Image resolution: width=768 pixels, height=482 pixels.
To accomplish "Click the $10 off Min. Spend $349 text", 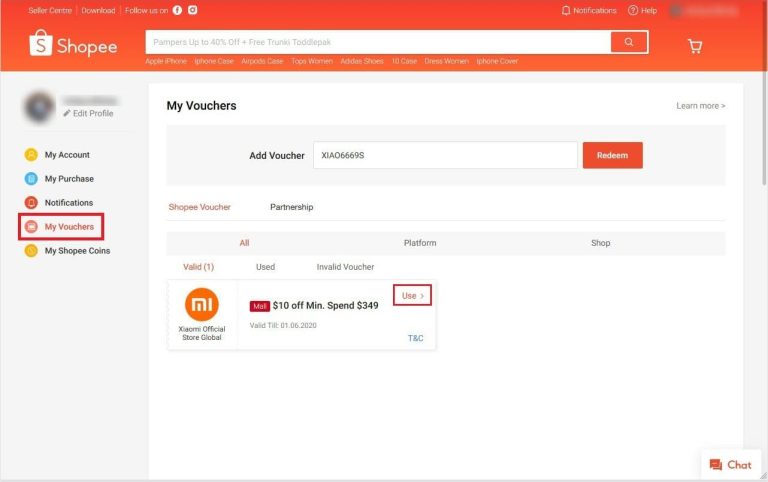I will [325, 306].
